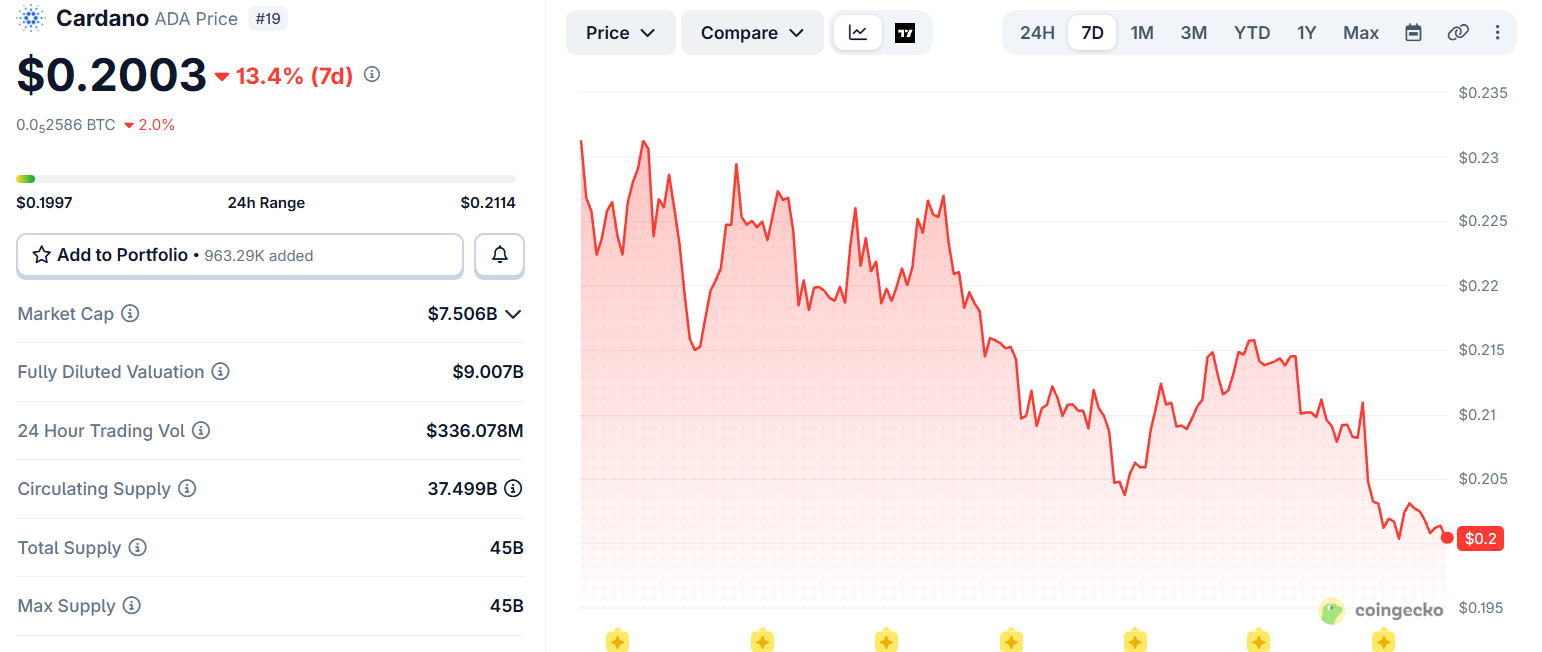Select the Max time range

[1361, 33]
